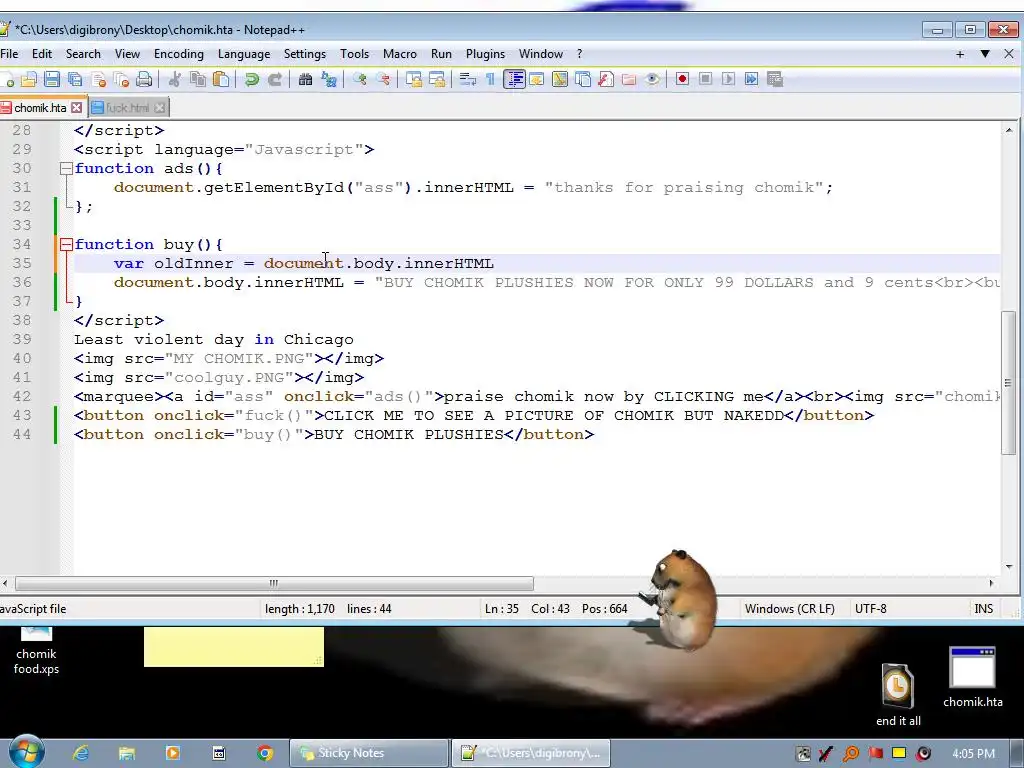
Task: Click the Paste clipboard icon
Action: pyautogui.click(x=221, y=80)
